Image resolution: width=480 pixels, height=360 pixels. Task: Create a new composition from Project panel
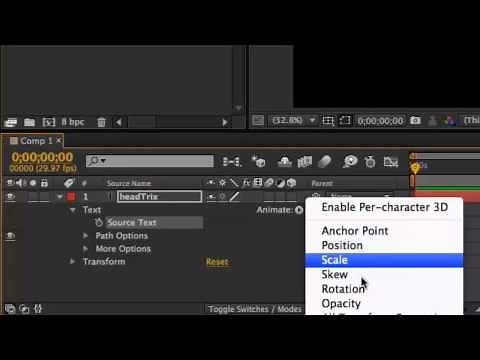point(49,122)
